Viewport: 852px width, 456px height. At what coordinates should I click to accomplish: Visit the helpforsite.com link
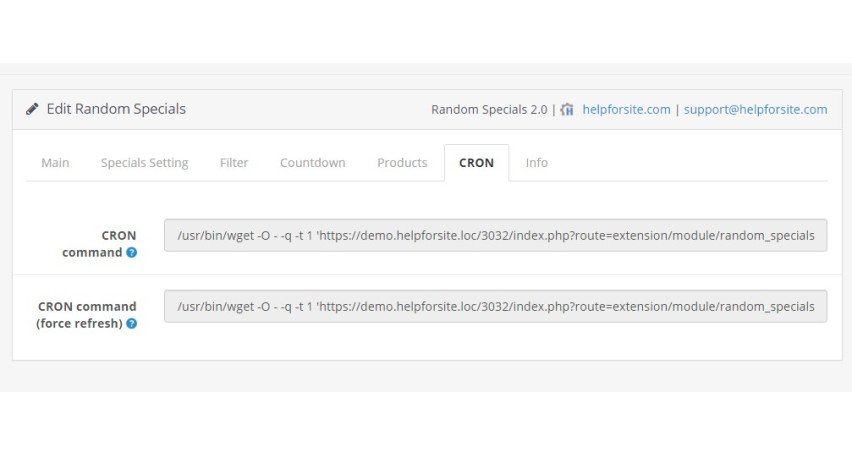[626, 109]
